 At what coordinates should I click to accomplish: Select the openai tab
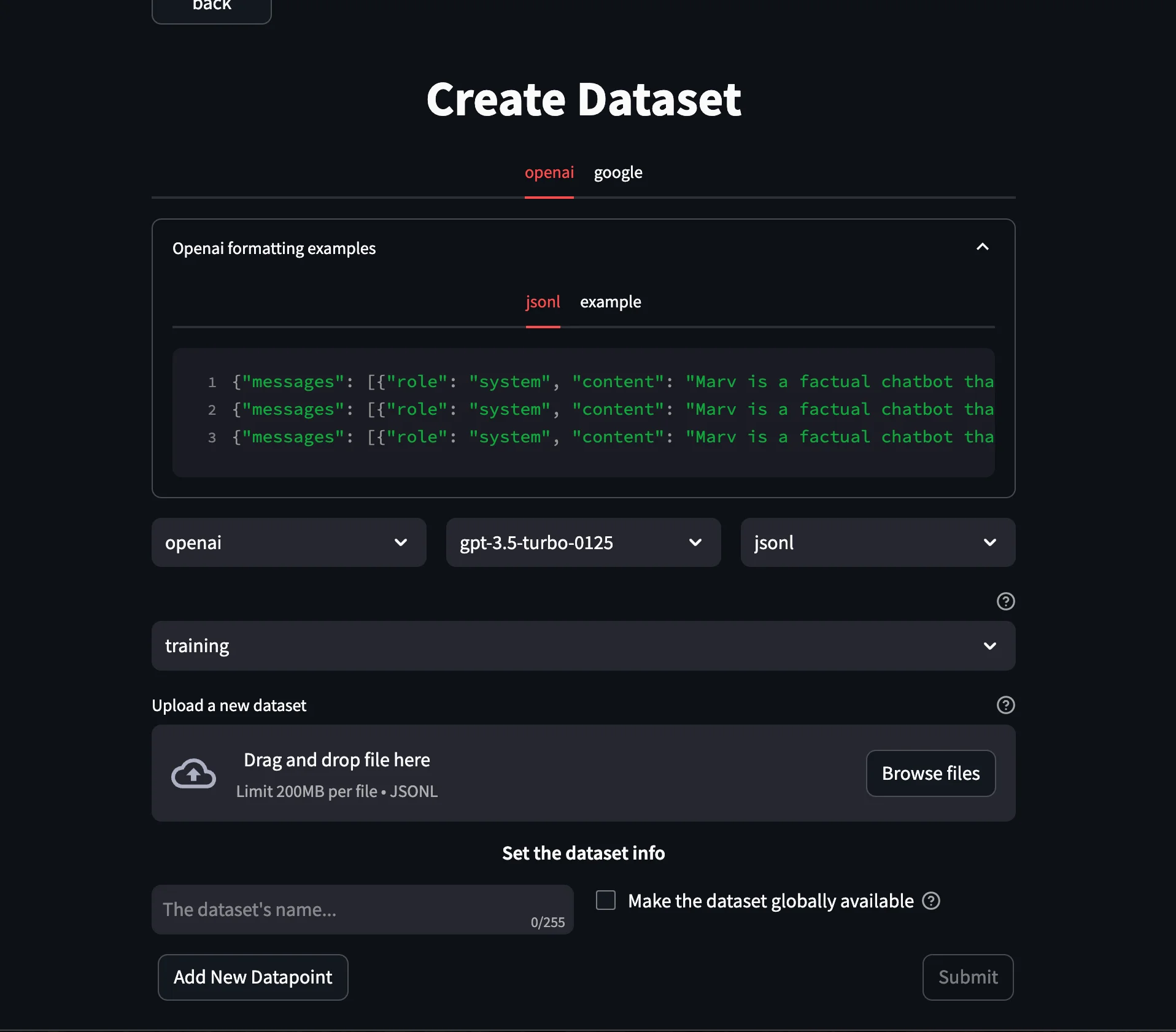click(x=549, y=172)
